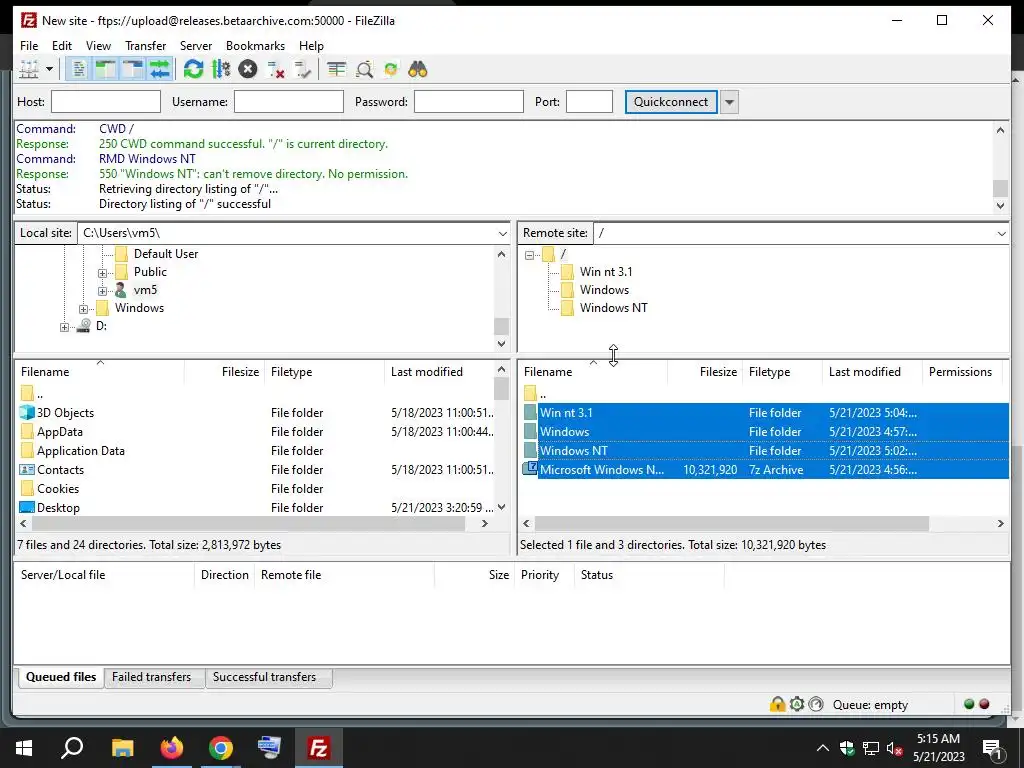Toggle local directory tree display
Screen dimensions: 1024x768
(x=105, y=69)
